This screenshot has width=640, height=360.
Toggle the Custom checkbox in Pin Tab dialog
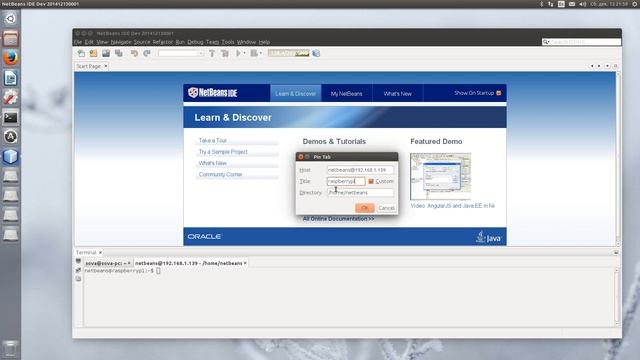tap(371, 181)
